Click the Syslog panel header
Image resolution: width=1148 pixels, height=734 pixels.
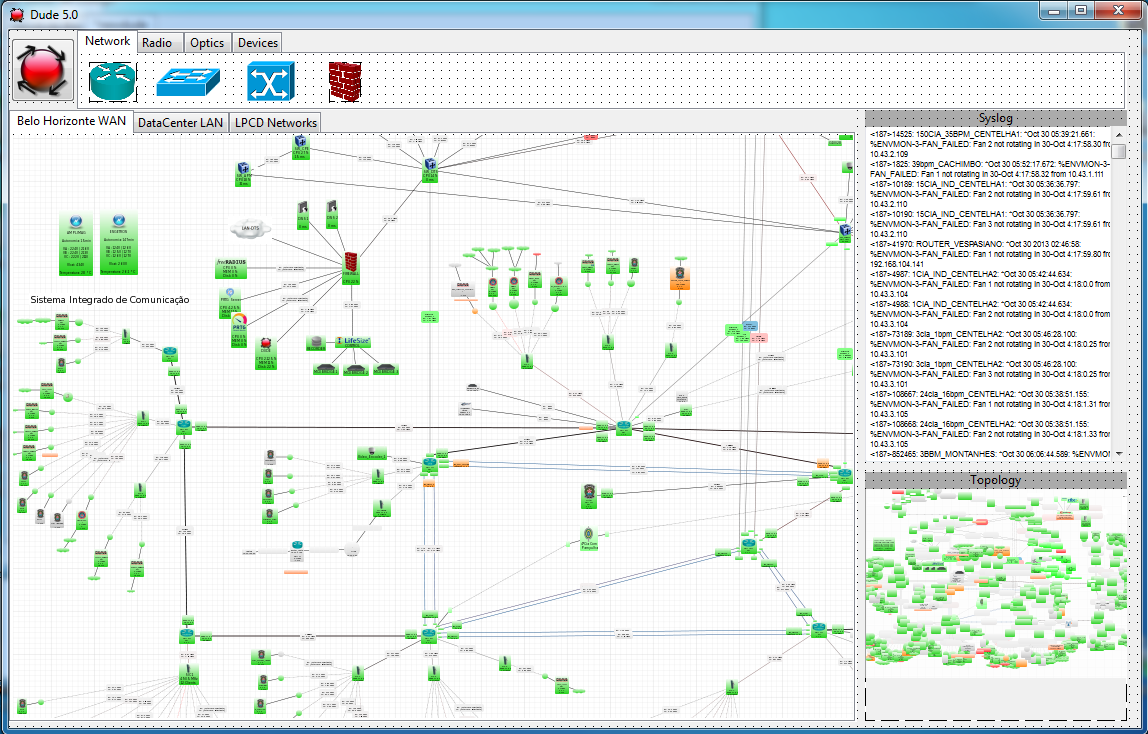pos(995,118)
